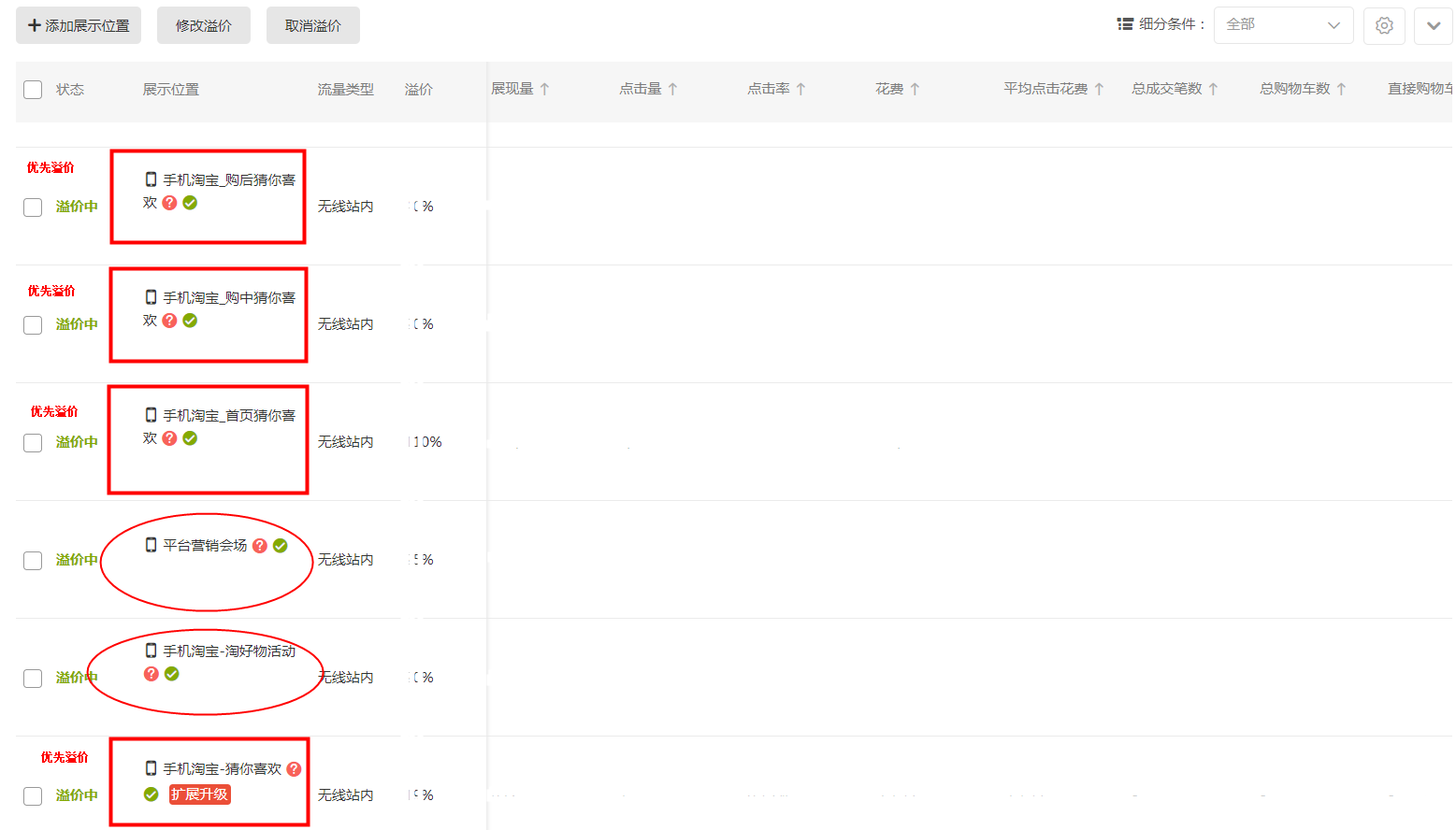This screenshot has height=830, width=1456.
Task: Click sort arrow next to 花费
Action: tap(915, 89)
